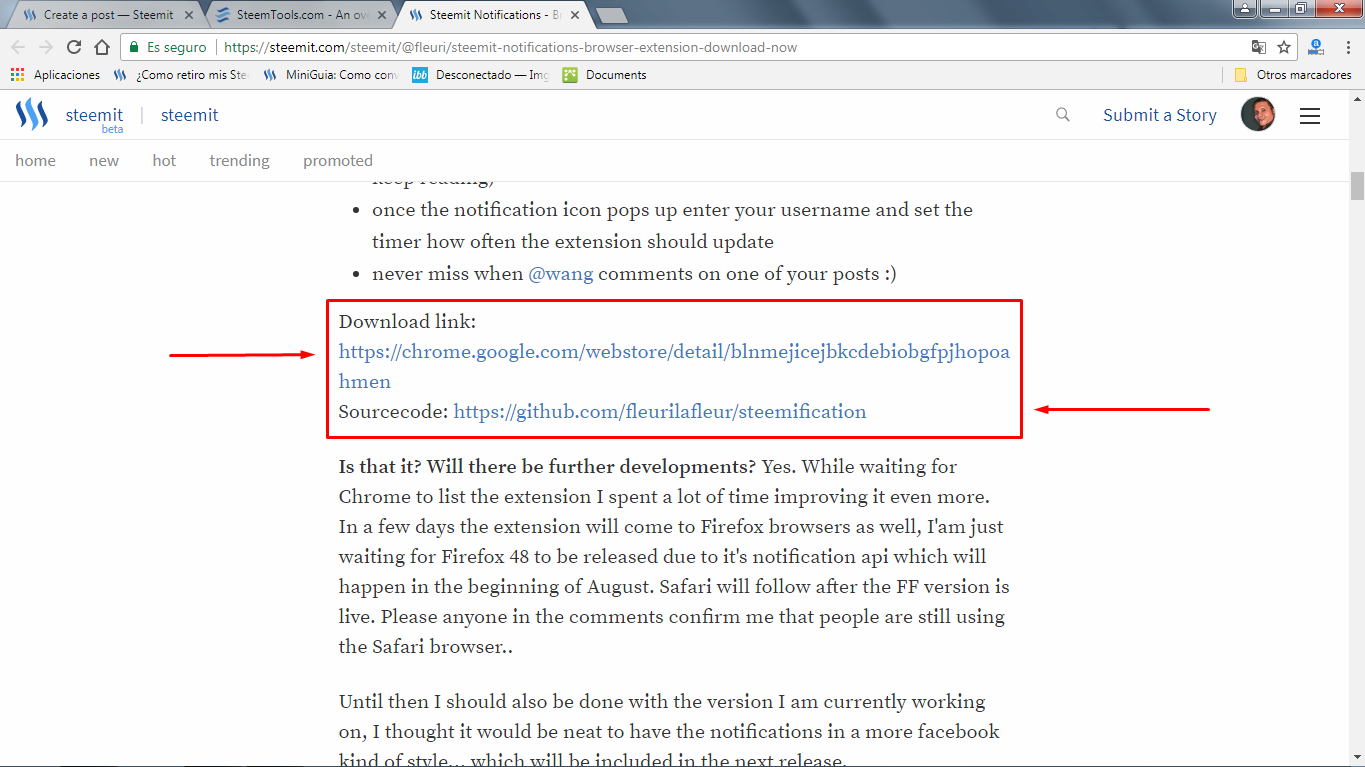Viewport: 1365px width, 767px height.
Task: Bookmark this page with the star icon
Action: 1284,47
